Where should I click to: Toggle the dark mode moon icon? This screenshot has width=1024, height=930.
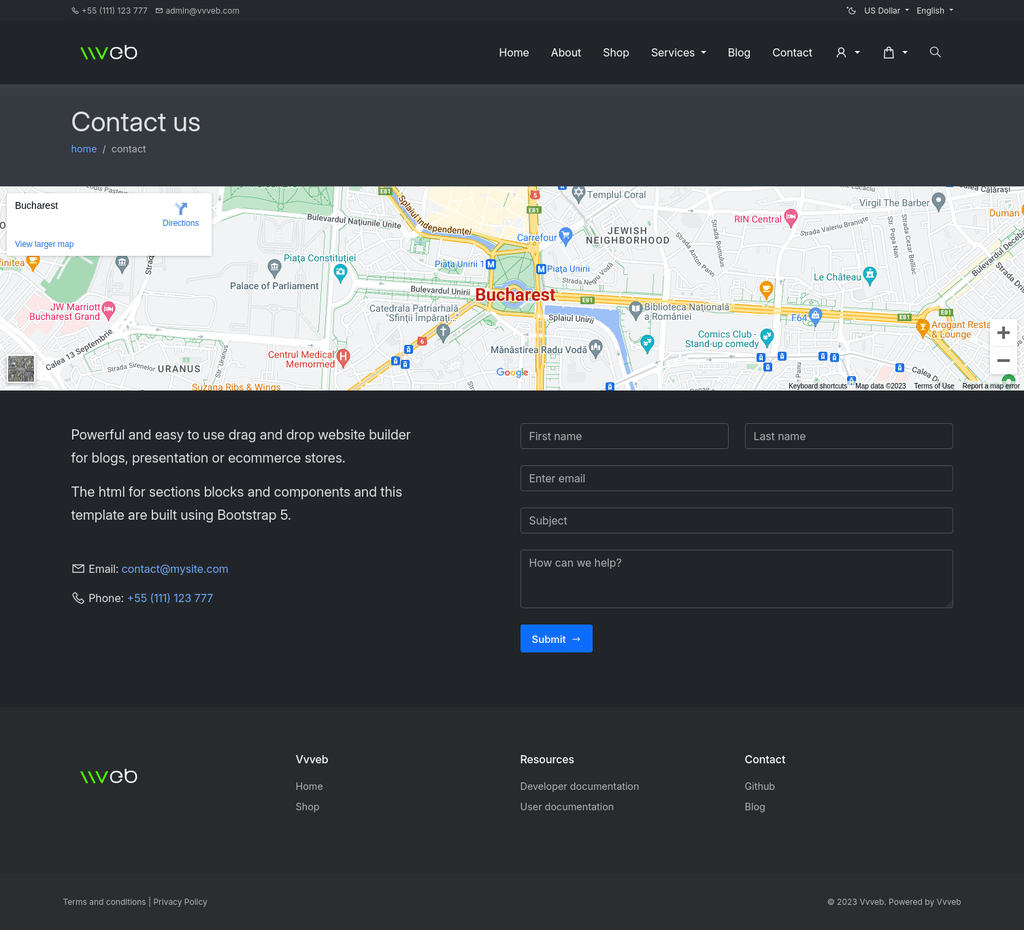(851, 10)
